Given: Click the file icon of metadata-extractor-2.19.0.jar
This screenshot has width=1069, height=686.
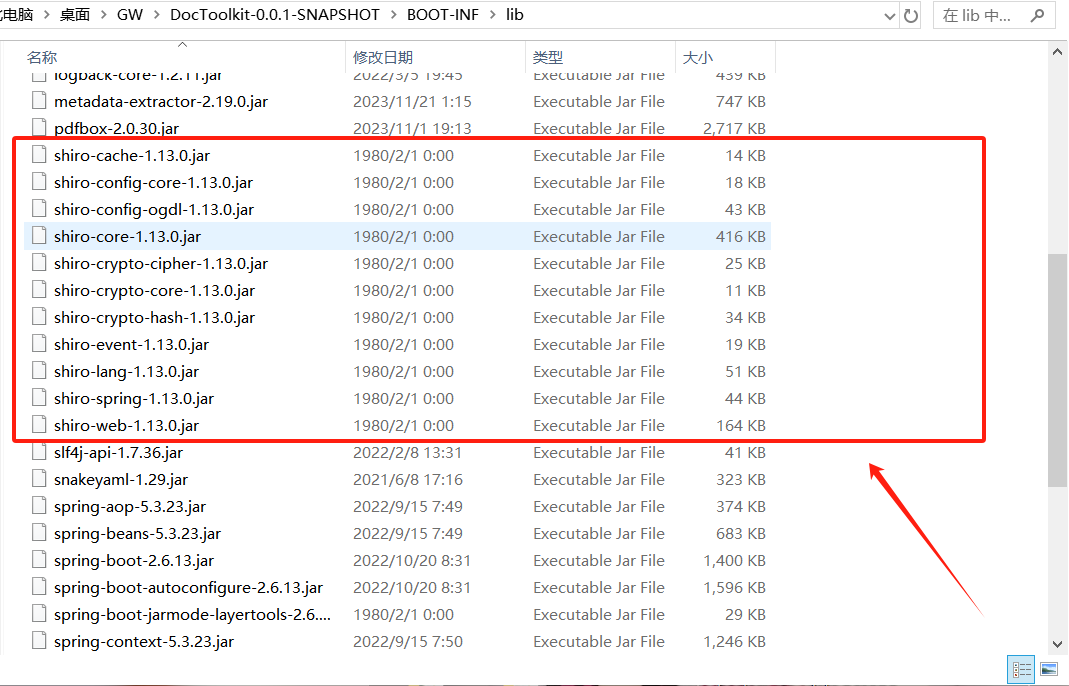Looking at the screenshot, I should pos(40,101).
